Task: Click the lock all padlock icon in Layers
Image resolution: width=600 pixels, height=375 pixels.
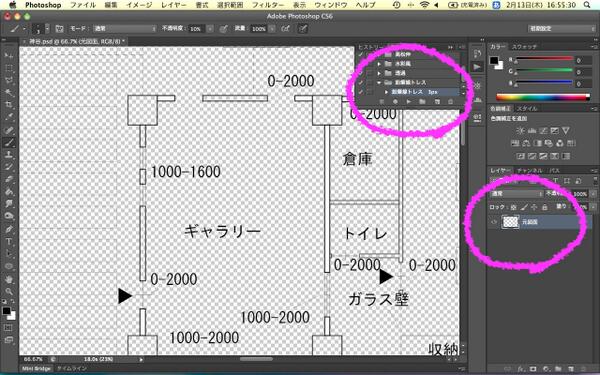Action: point(545,207)
